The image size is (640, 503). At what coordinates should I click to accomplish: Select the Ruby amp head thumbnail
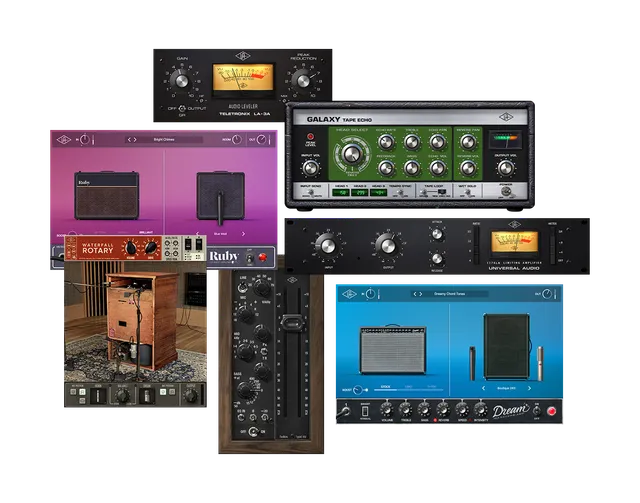click(107, 196)
